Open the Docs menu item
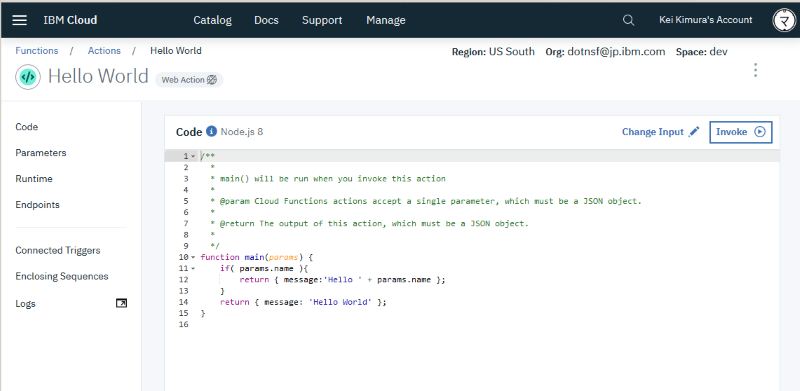 pos(266,20)
